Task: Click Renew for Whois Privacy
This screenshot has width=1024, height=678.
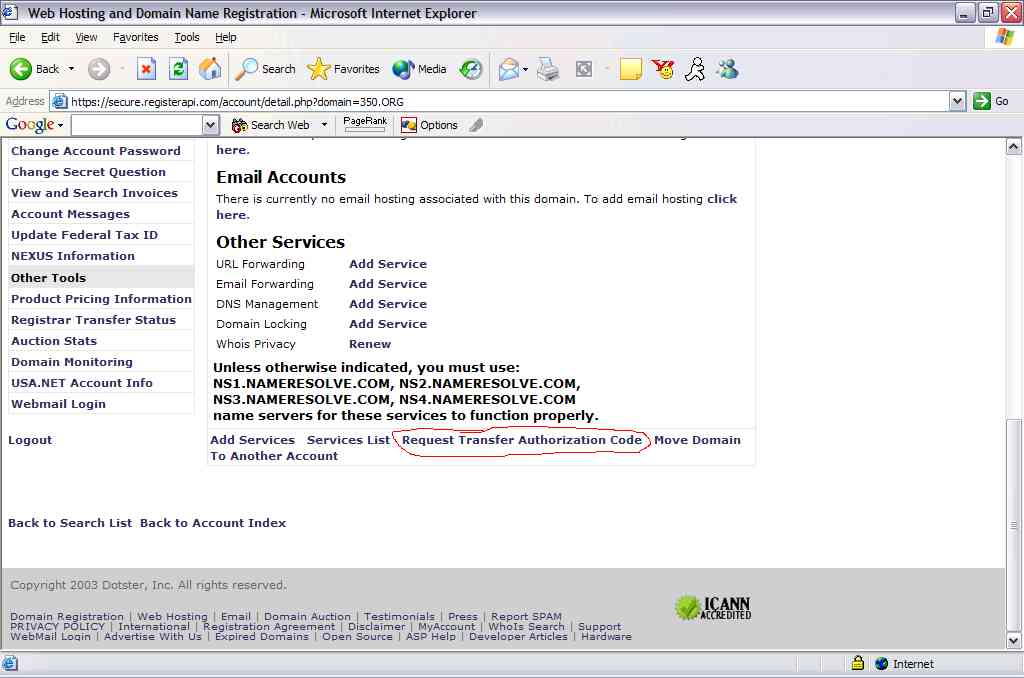Action: click(x=370, y=344)
